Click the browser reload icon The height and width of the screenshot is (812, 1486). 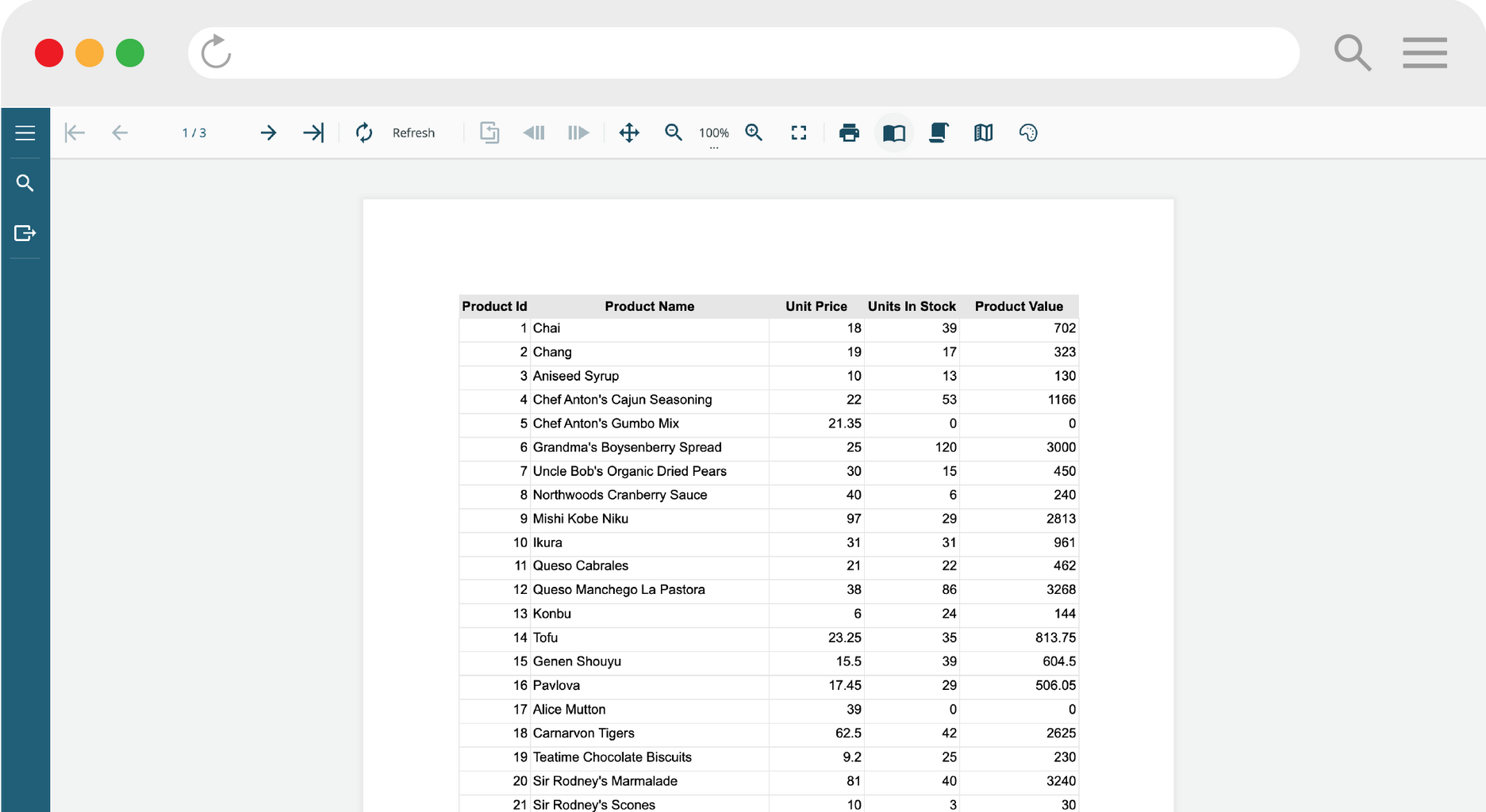coord(216,52)
